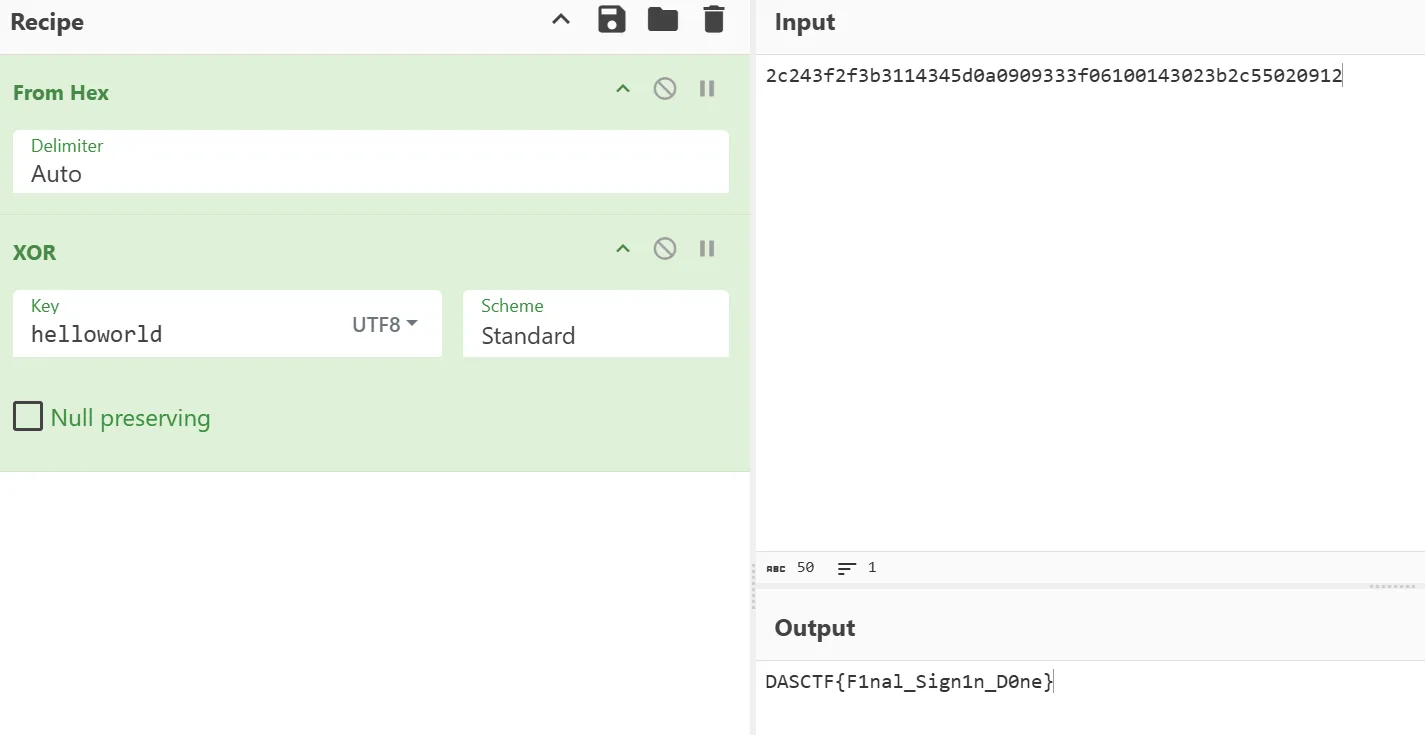The height and width of the screenshot is (735, 1425).
Task: Clear recipe with trash icon
Action: tap(713, 20)
